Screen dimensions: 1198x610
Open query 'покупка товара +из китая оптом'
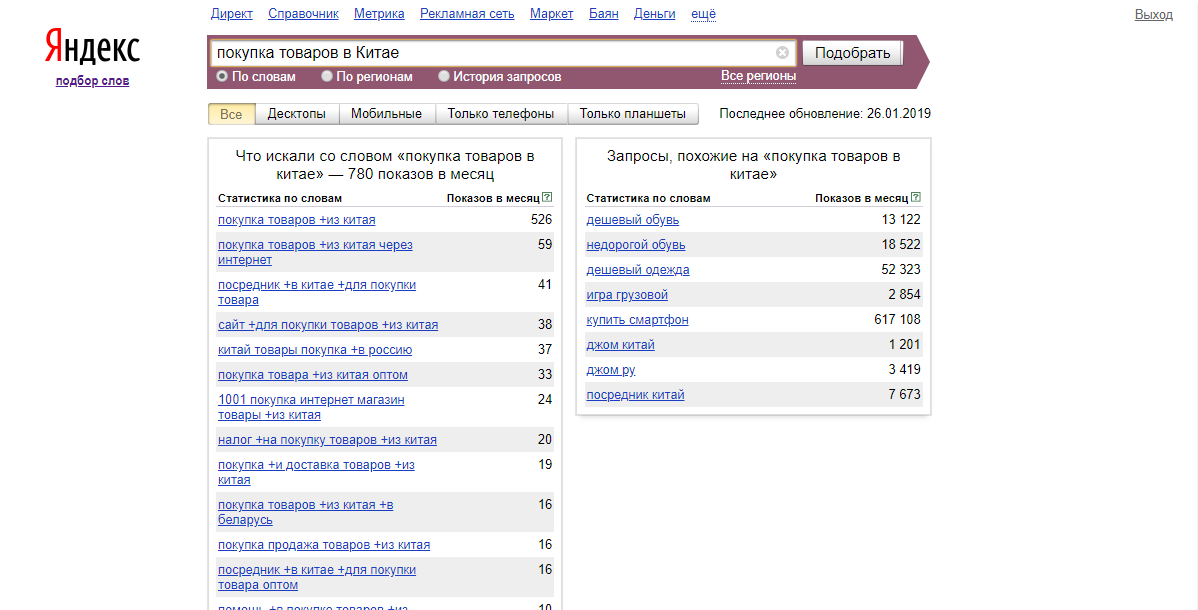click(312, 375)
